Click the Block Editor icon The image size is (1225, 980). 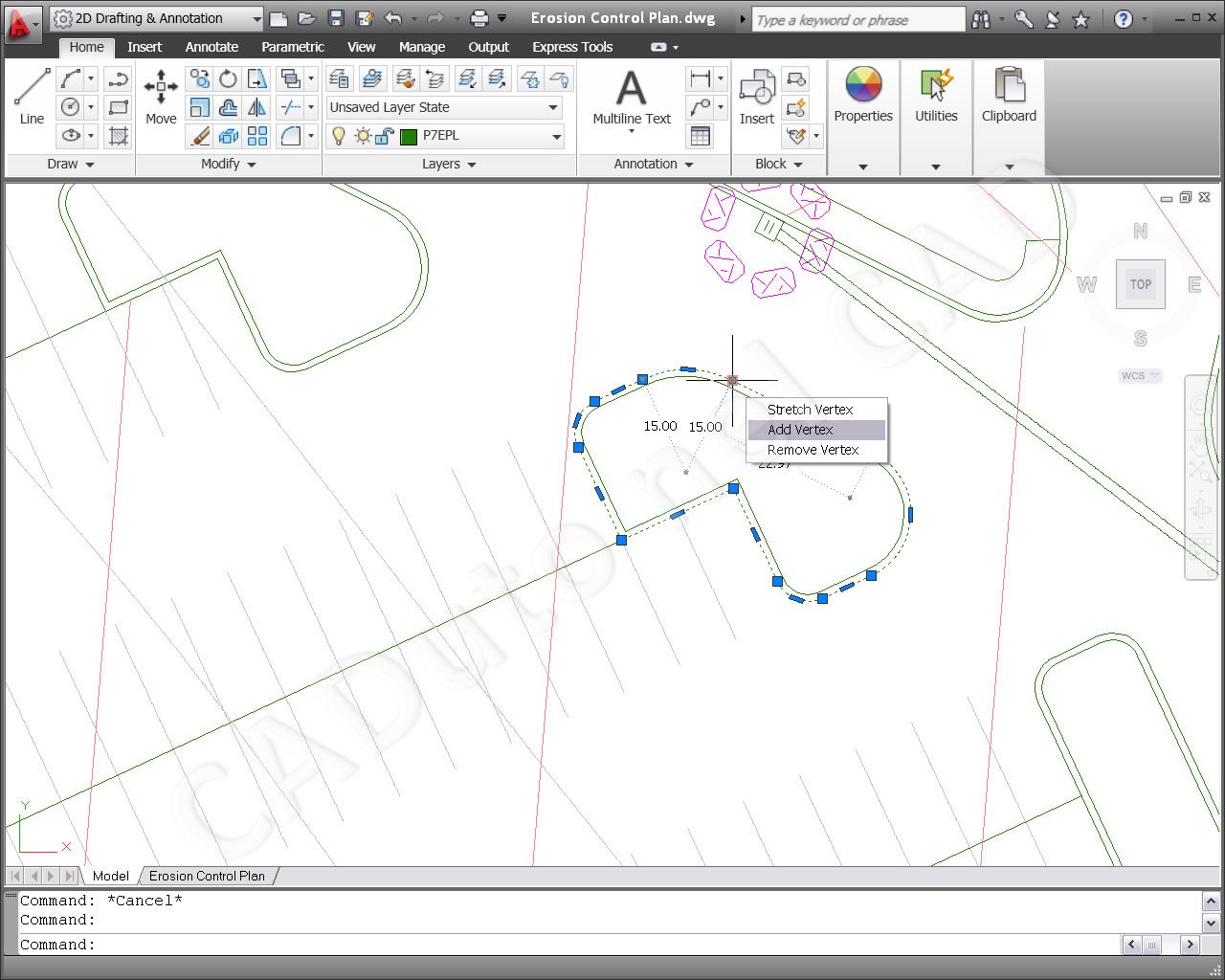(794, 107)
